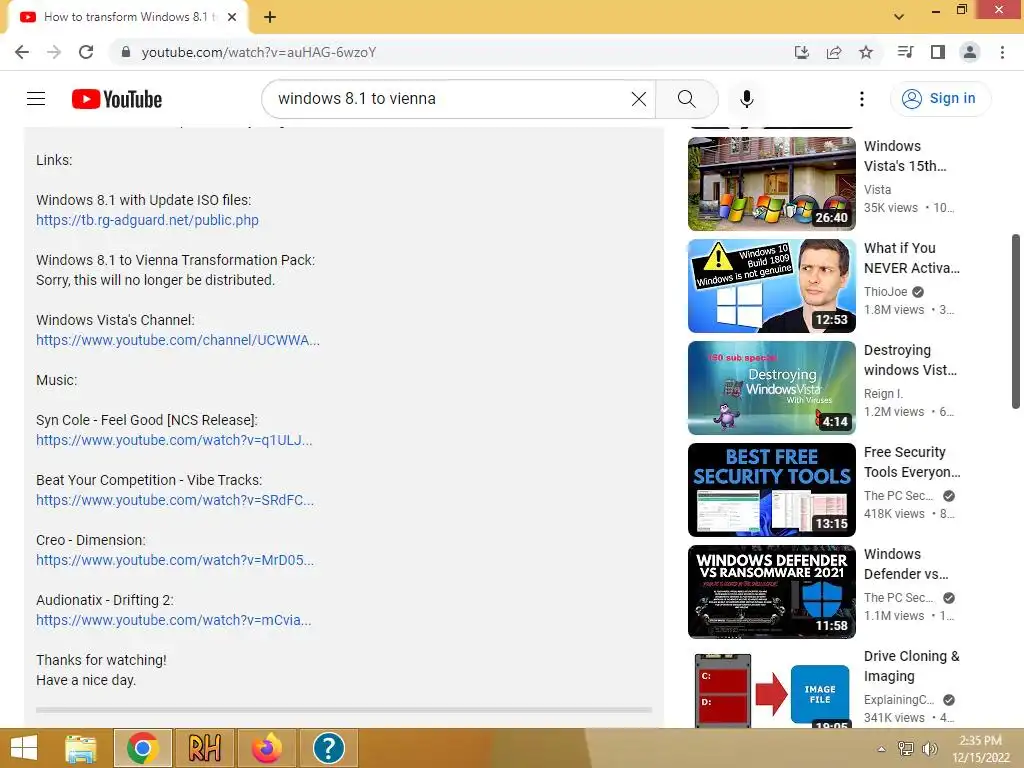The width and height of the screenshot is (1024, 768).
Task: Open the media control icon
Action: [x=905, y=52]
